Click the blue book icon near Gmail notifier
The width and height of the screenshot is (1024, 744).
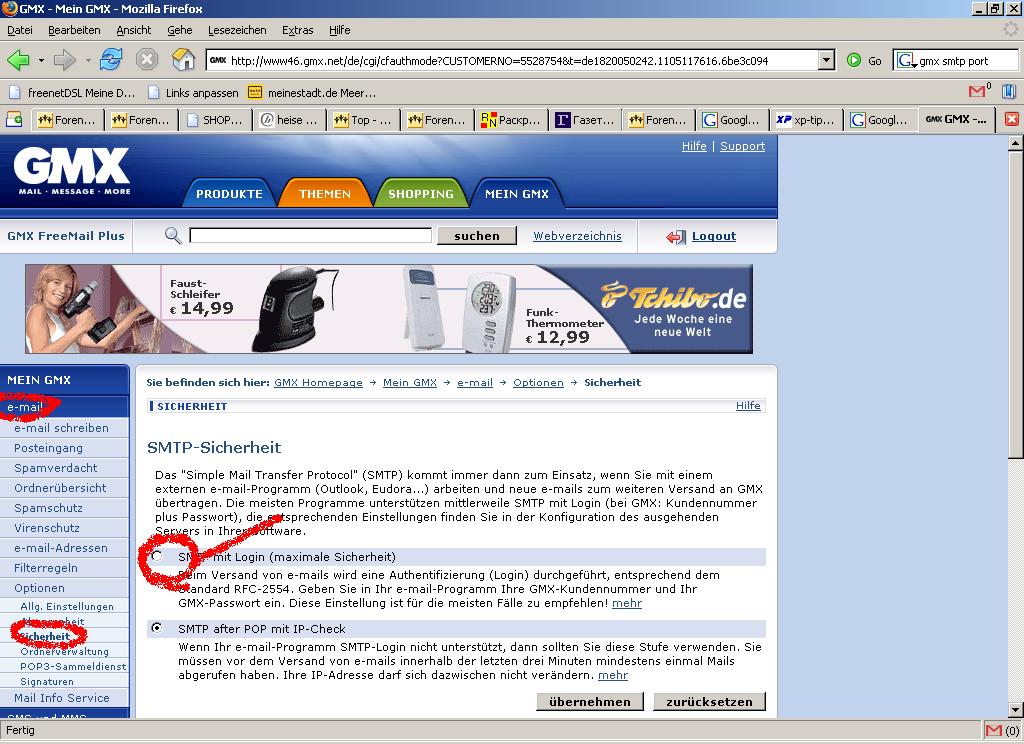1009,91
